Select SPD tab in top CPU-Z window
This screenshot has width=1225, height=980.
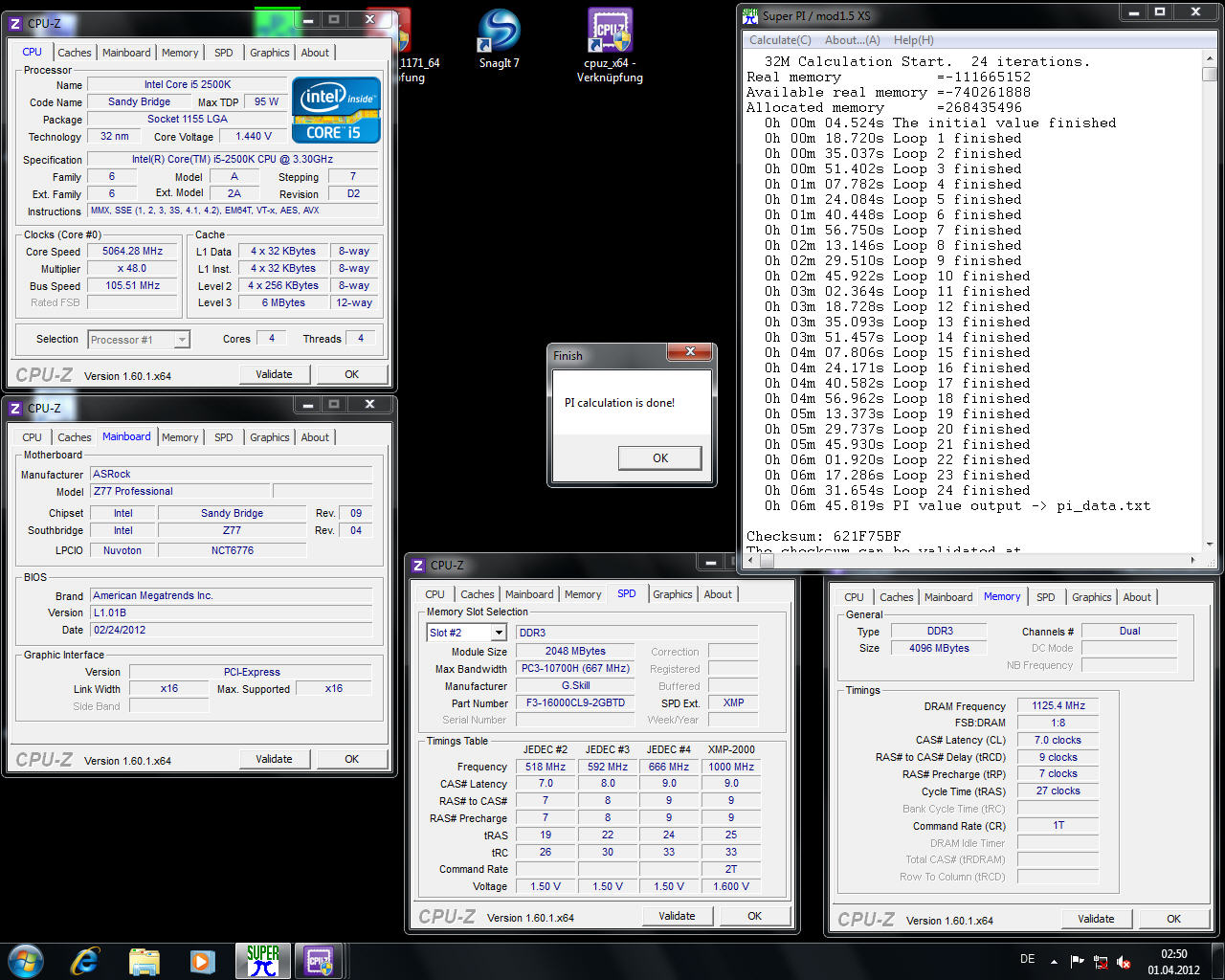[x=223, y=53]
